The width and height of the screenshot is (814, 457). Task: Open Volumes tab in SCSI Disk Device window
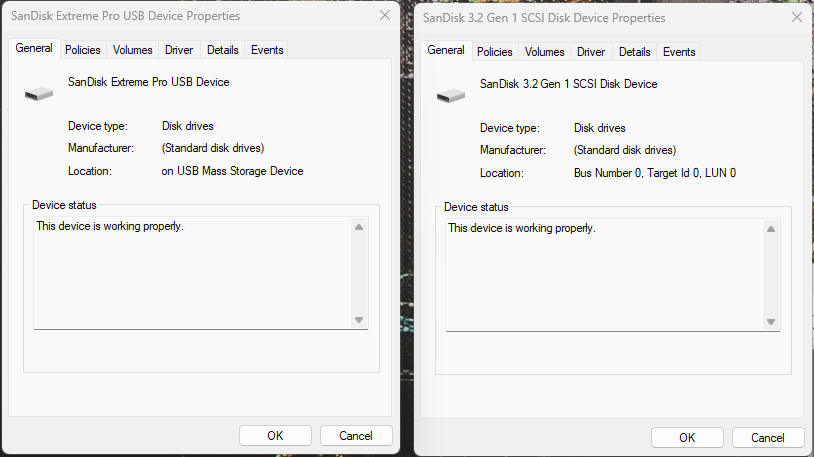[x=545, y=52]
